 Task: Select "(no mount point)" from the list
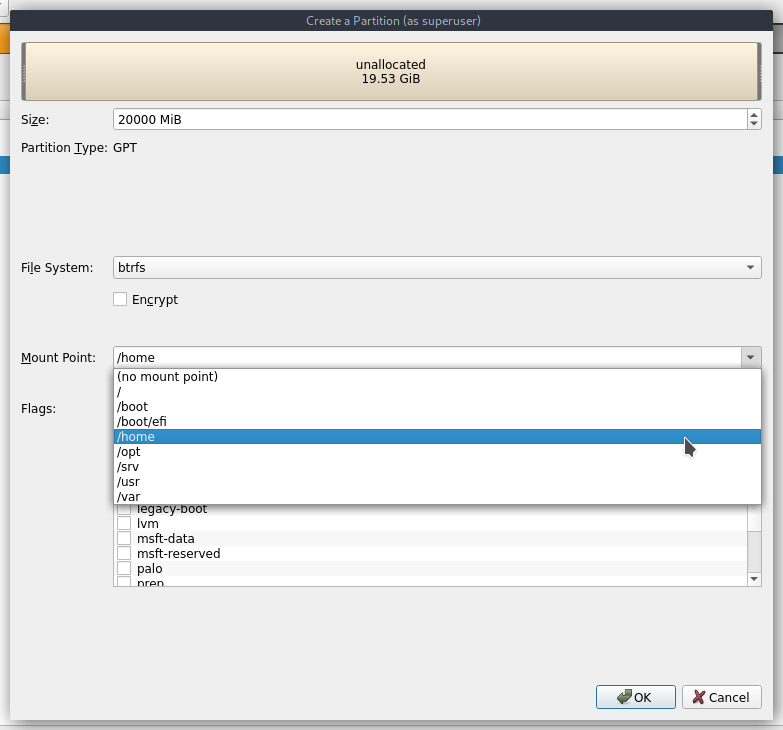168,377
